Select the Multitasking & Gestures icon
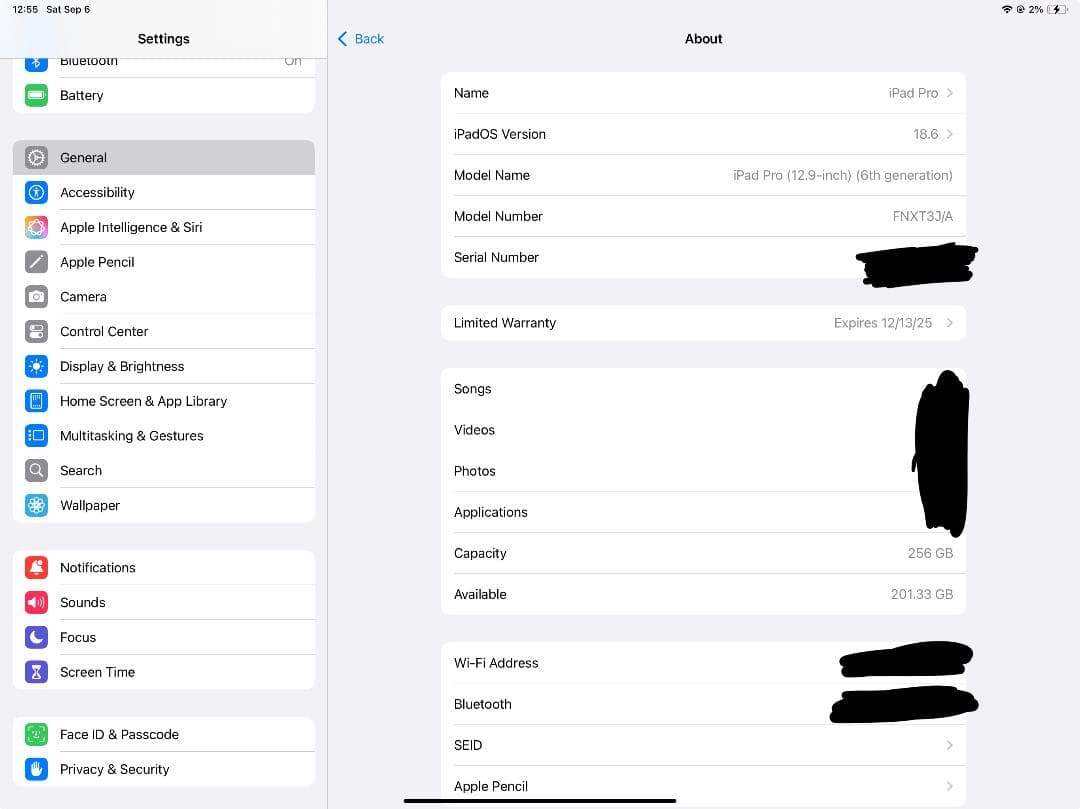 36,435
